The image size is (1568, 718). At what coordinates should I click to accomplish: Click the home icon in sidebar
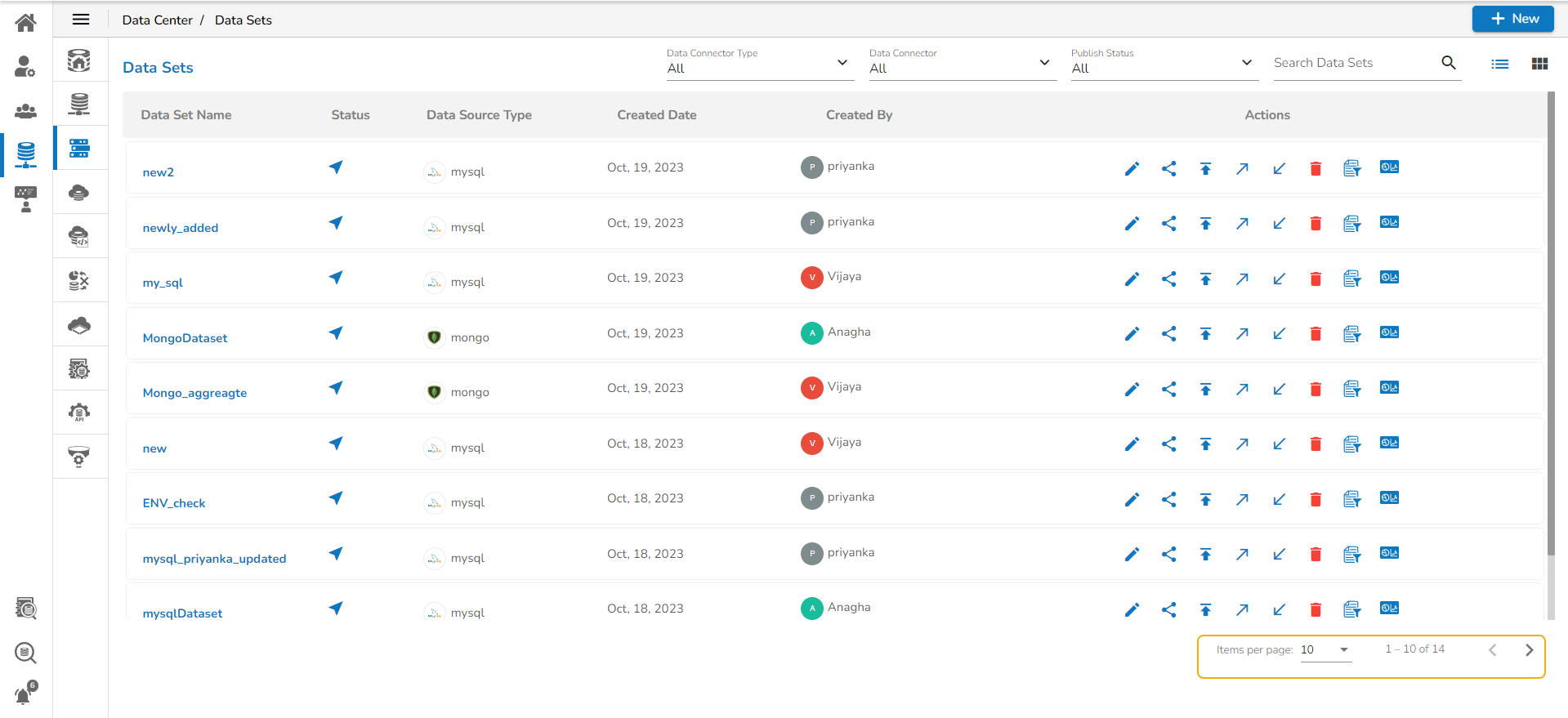[25, 22]
